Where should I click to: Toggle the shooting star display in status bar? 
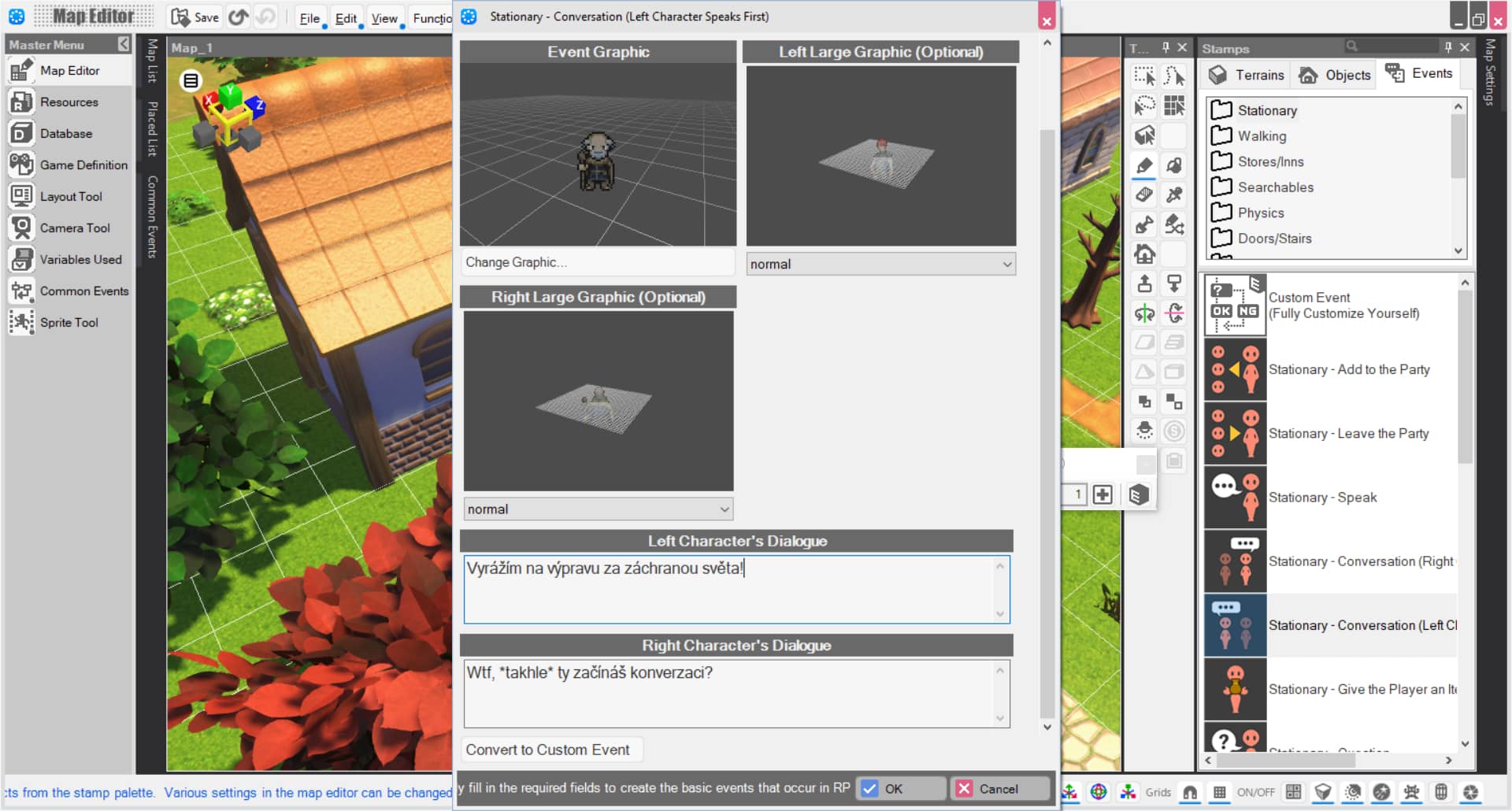1382,792
